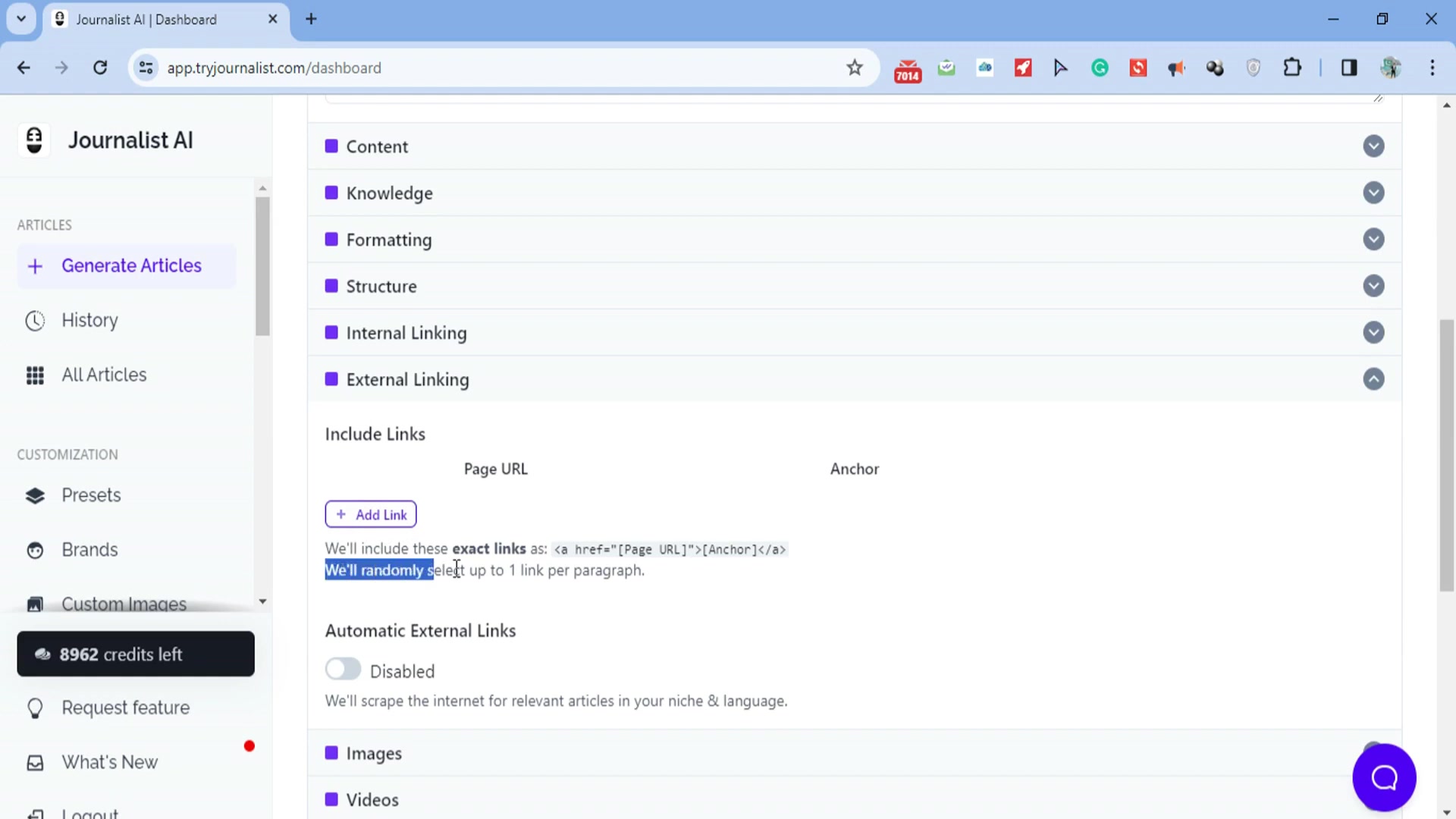Click the Journalist AI logo icon
This screenshot has width=1456, height=819.
34,140
